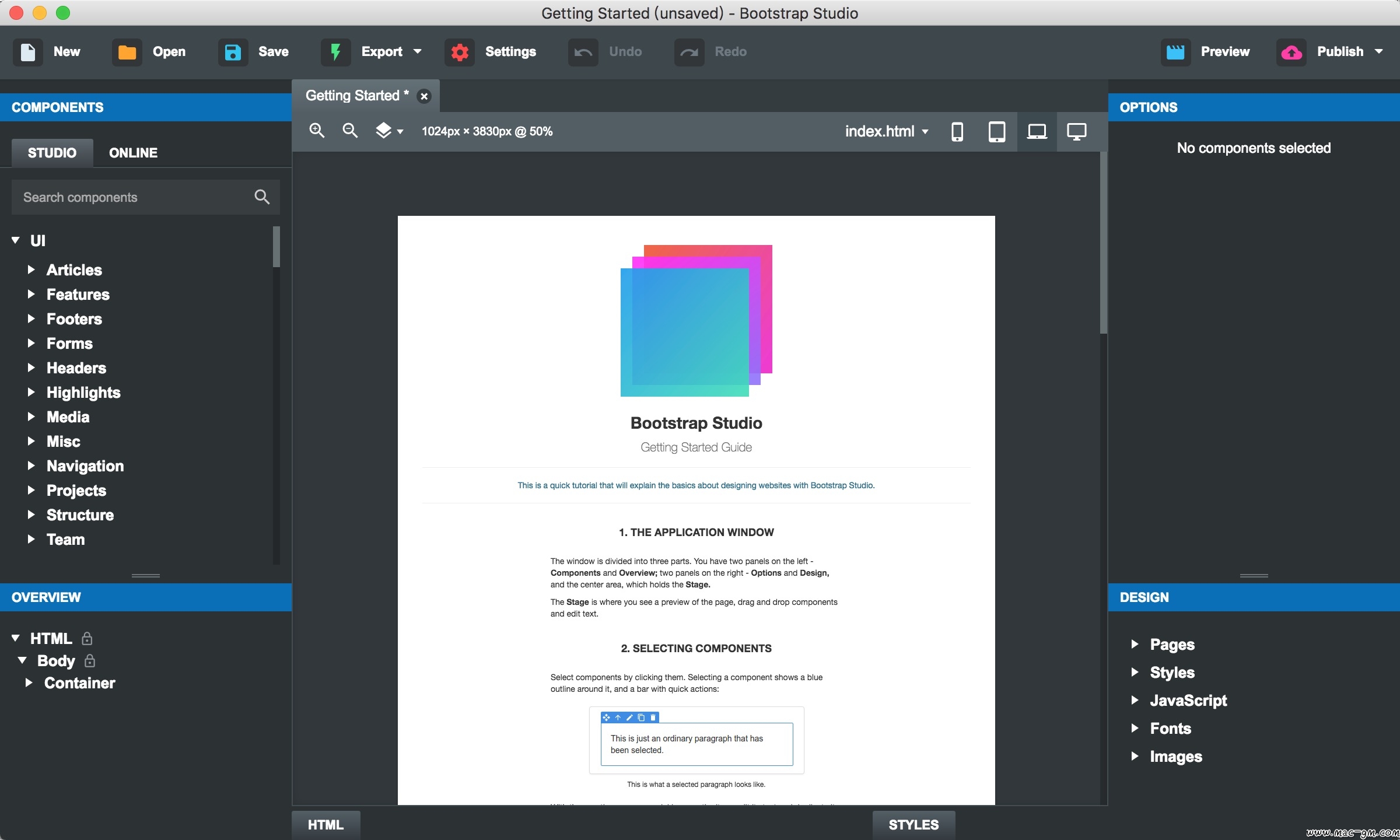The width and height of the screenshot is (1400, 840).
Task: Expand the Fonts design section
Action: pyautogui.click(x=1135, y=728)
